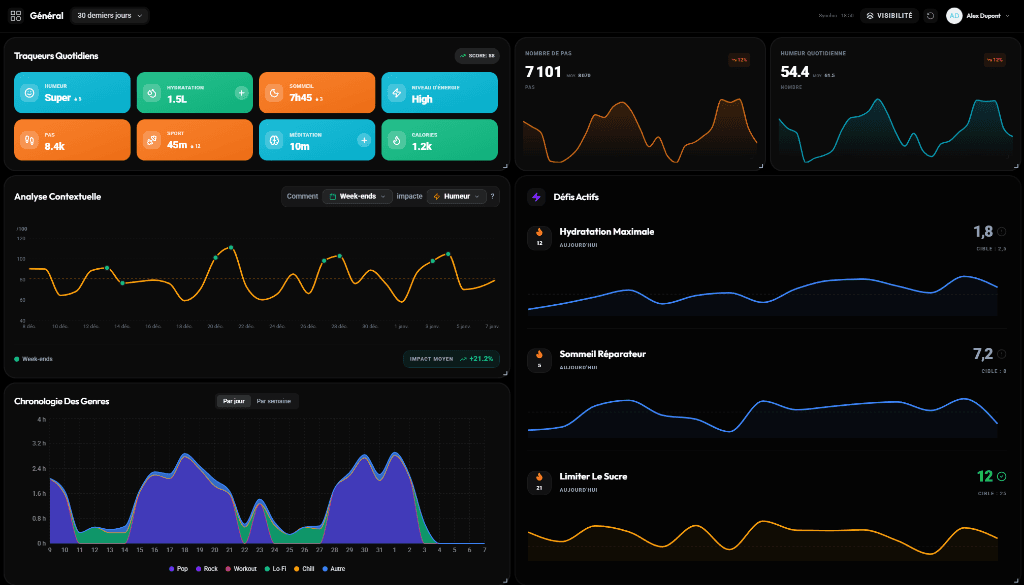Screen dimensions: 1024x585
Task: Open the 30 derniers jours period dropdown
Action: [107, 15]
